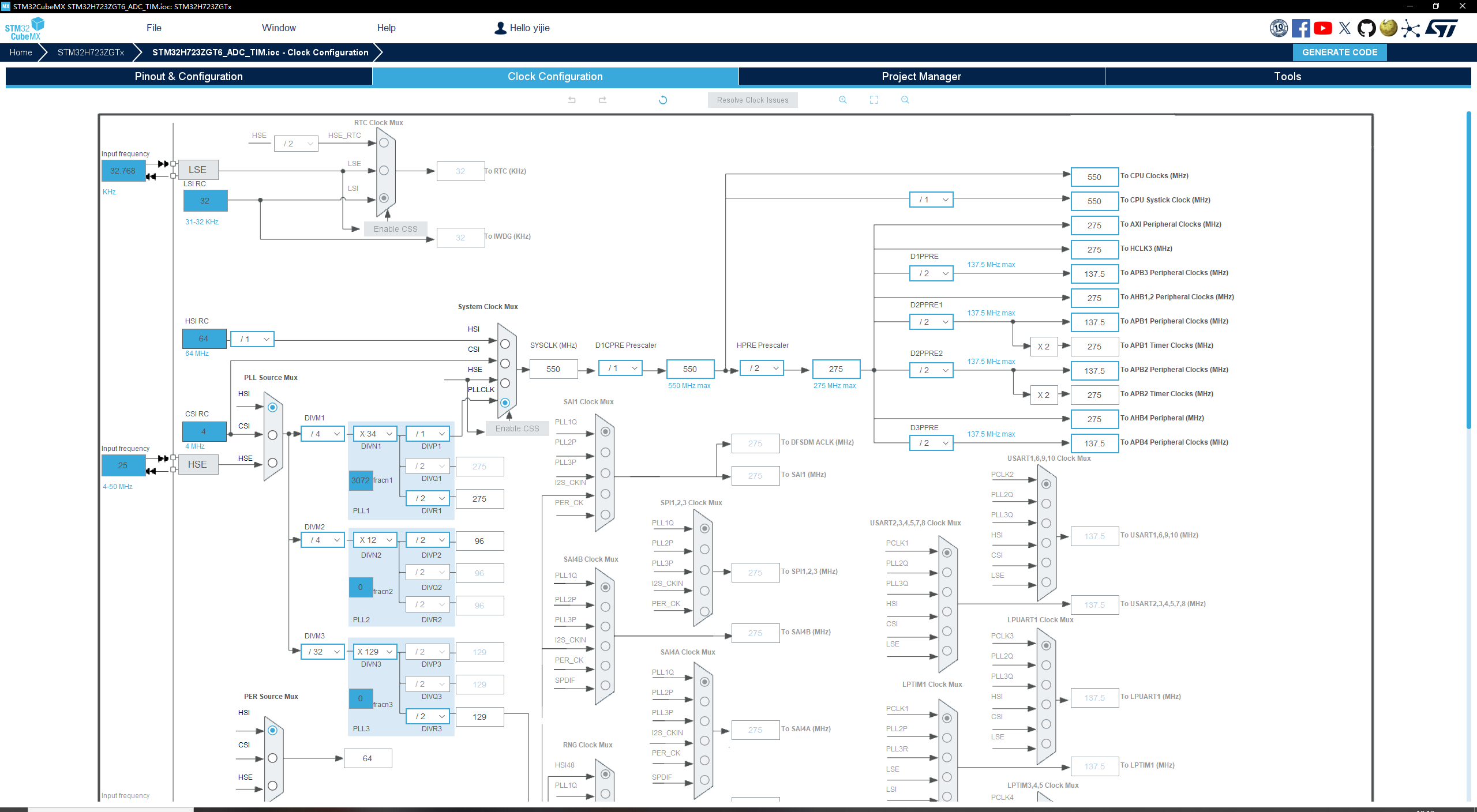Click STM32H723ZGTx breadcrumb
Viewport: 1477px width, 812px height.
pyautogui.click(x=91, y=52)
